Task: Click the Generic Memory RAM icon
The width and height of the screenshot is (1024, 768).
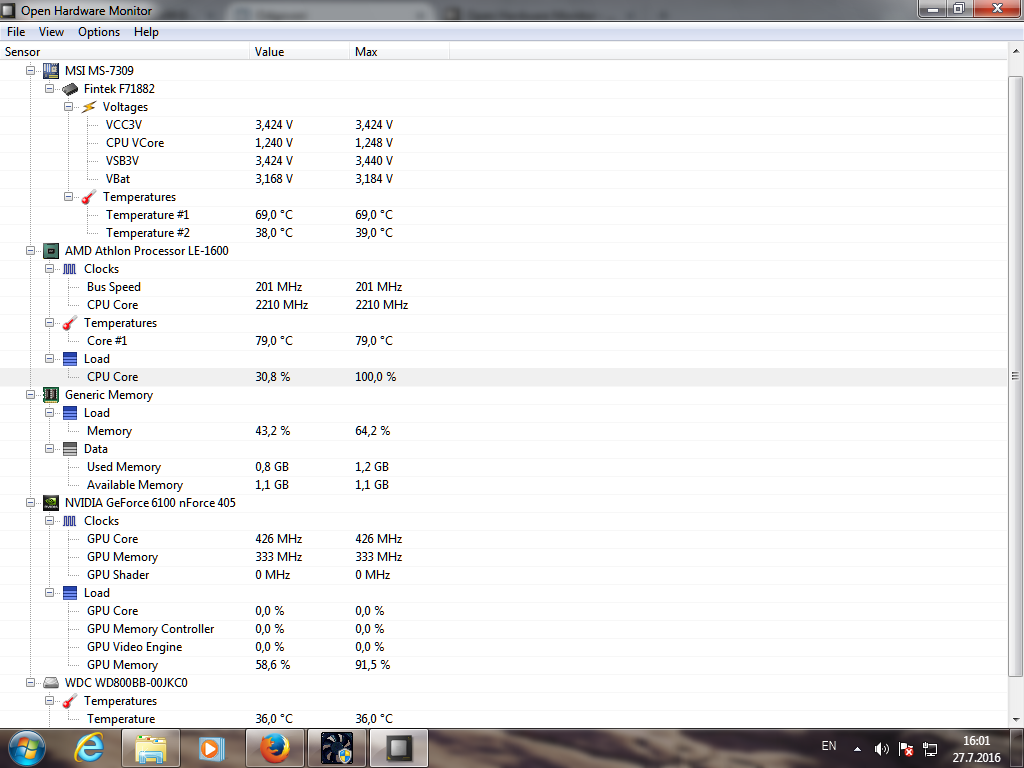Action: 51,395
